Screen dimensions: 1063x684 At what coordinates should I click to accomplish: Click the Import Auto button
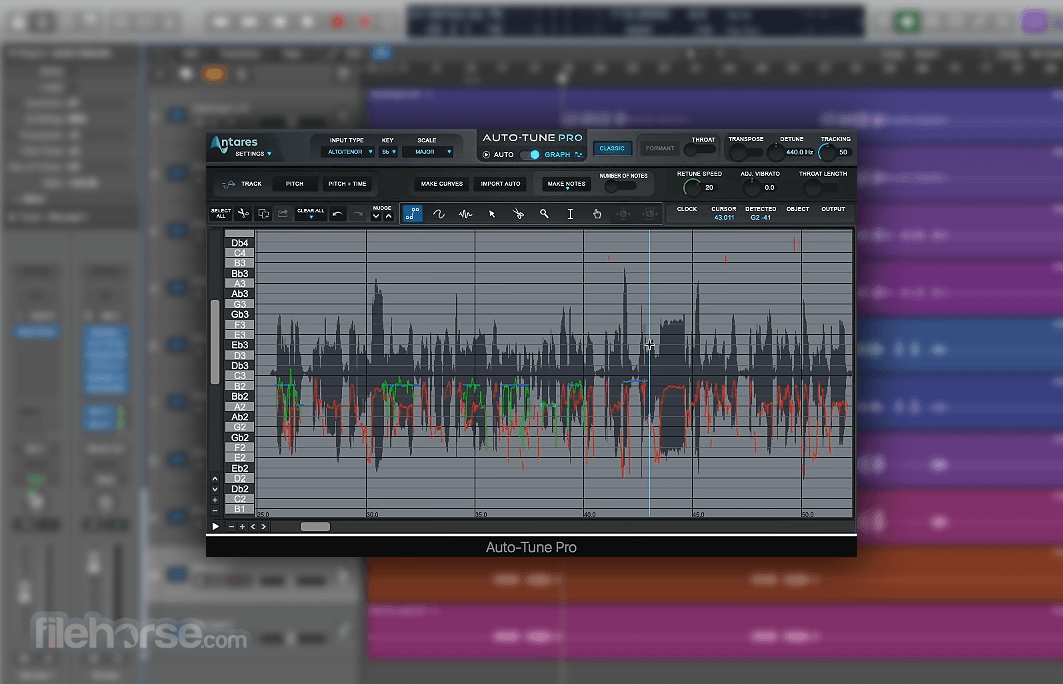click(x=500, y=184)
